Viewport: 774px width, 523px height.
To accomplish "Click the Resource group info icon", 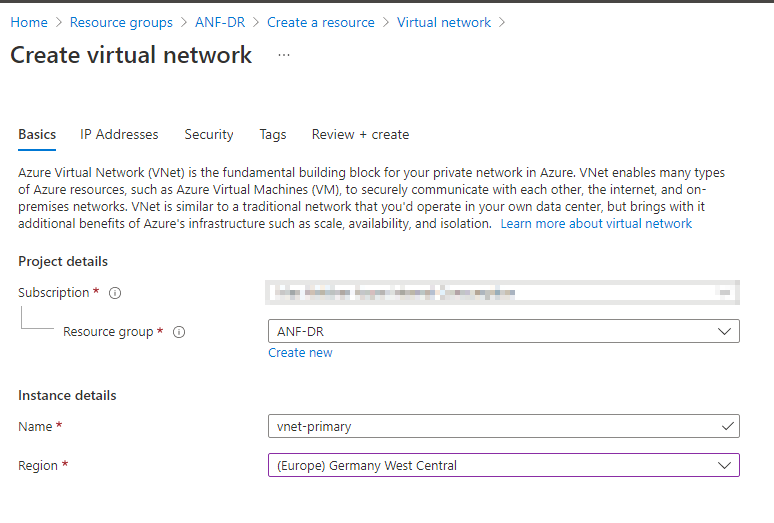I will 179,332.
